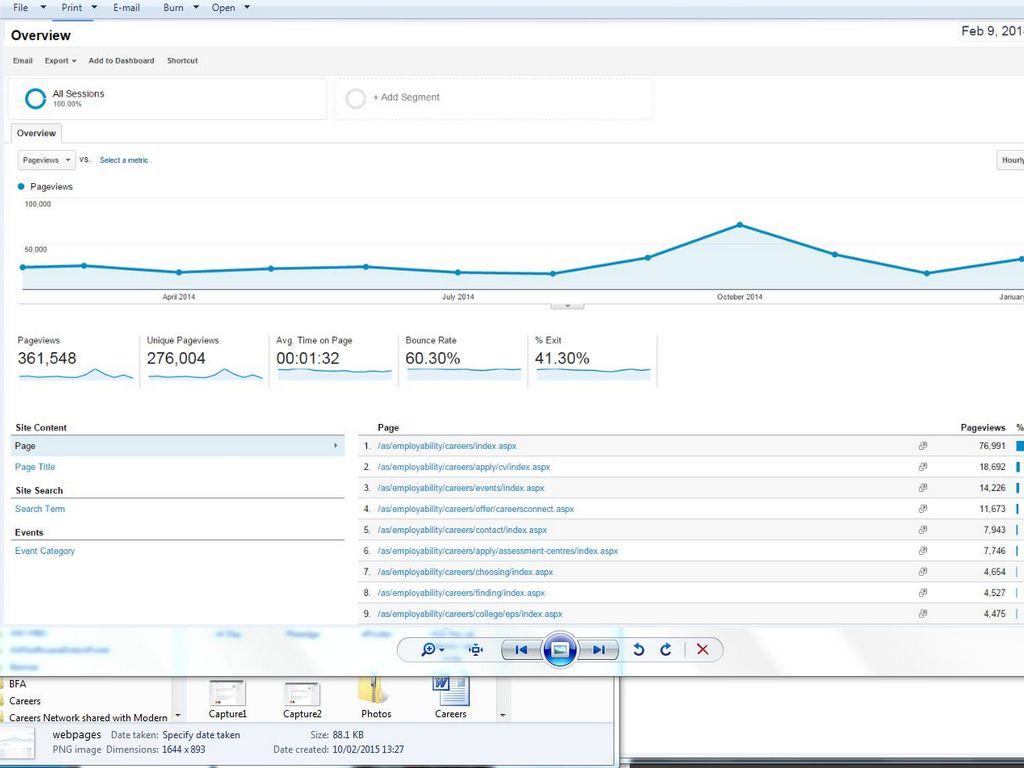Click open-in-new-window icon for careers/index.aspx row
This screenshot has height=768, width=1024.
923,446
